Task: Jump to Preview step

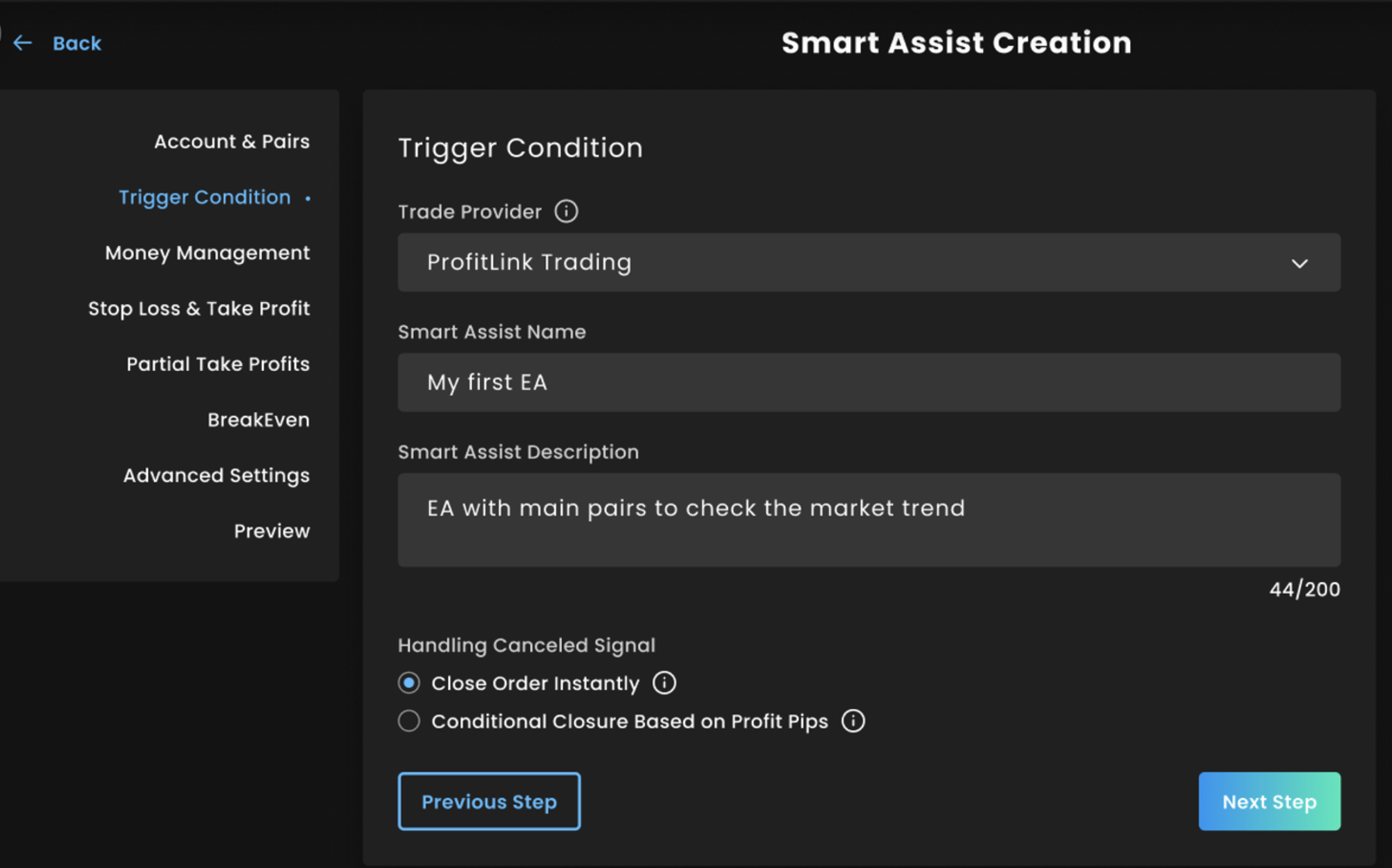Action: click(272, 531)
